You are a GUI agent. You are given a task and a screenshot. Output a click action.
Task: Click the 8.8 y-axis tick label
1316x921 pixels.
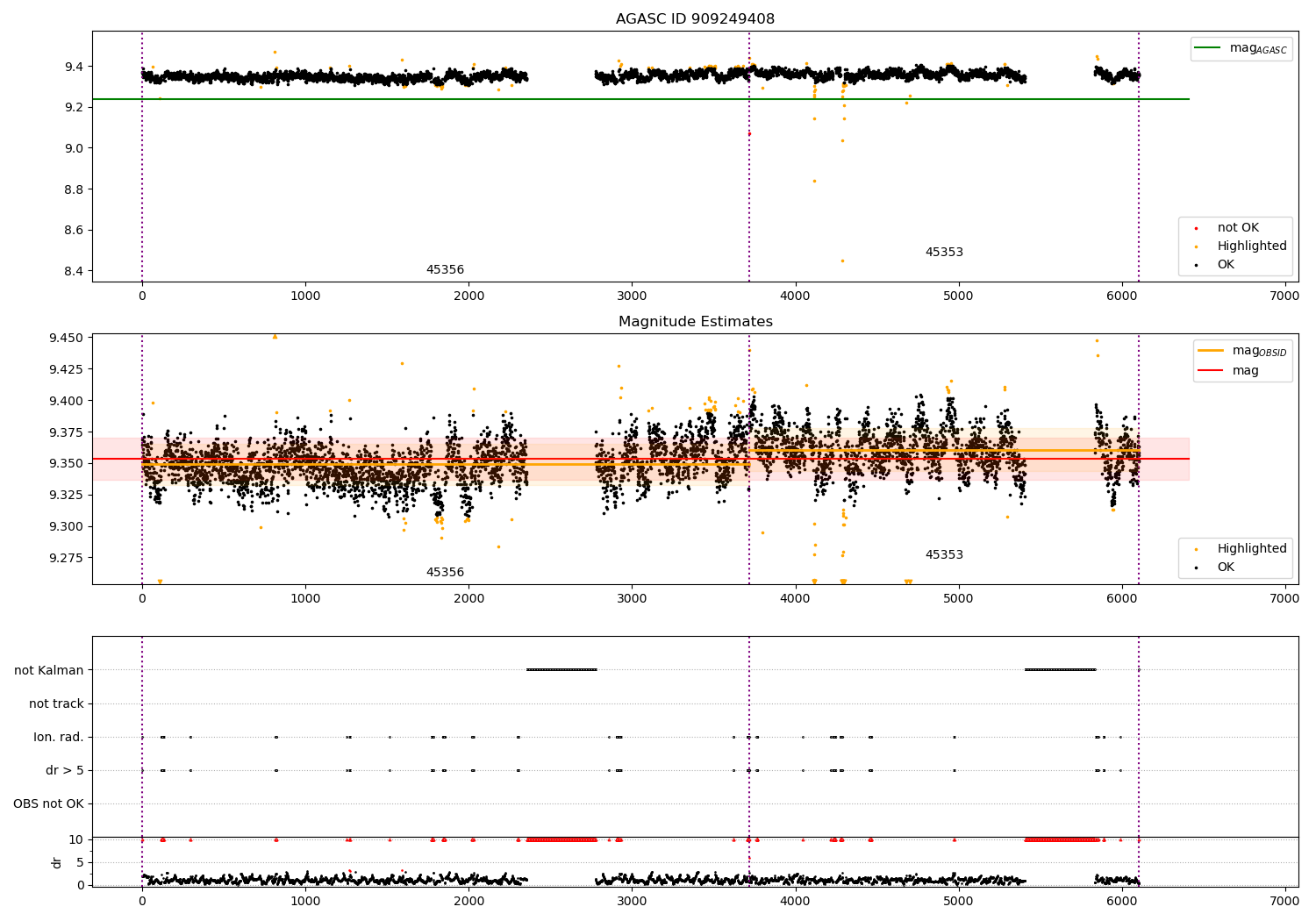tap(74, 189)
